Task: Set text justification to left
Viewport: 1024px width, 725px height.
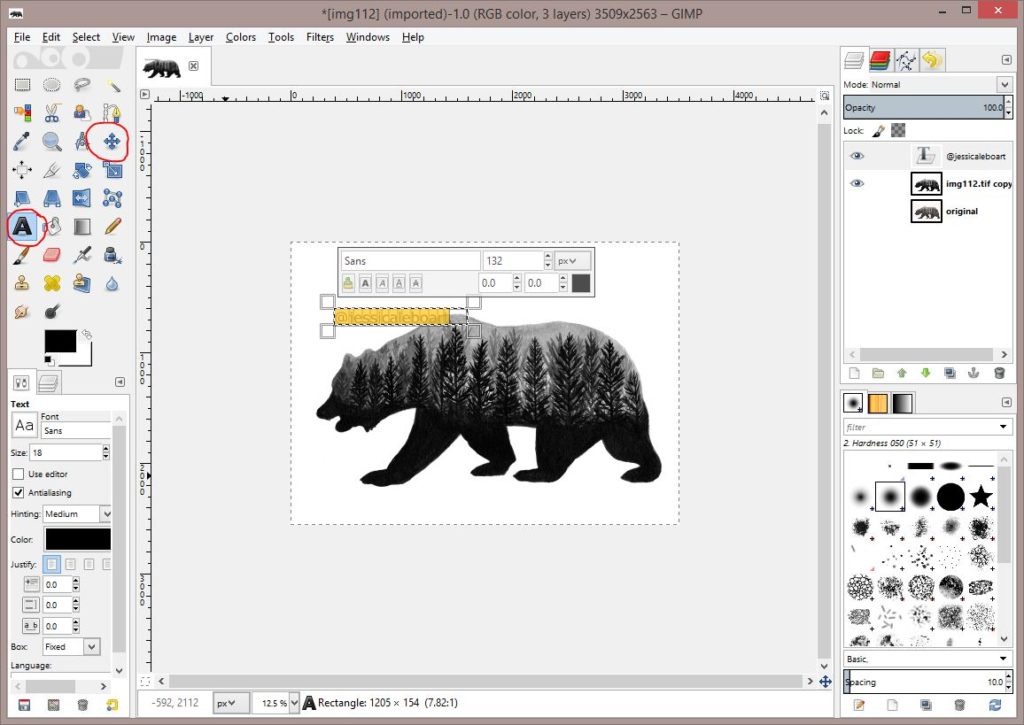Action: [x=52, y=564]
